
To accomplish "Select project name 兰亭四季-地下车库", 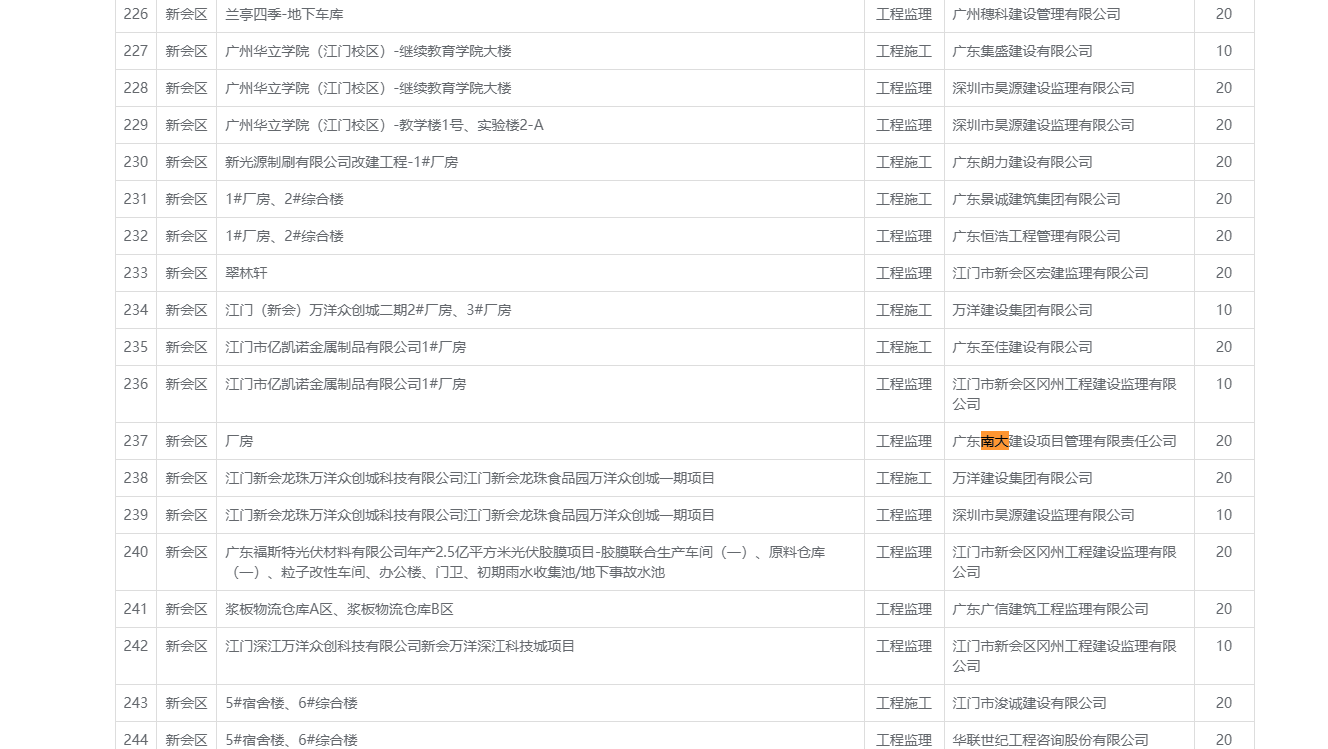I will [x=285, y=14].
